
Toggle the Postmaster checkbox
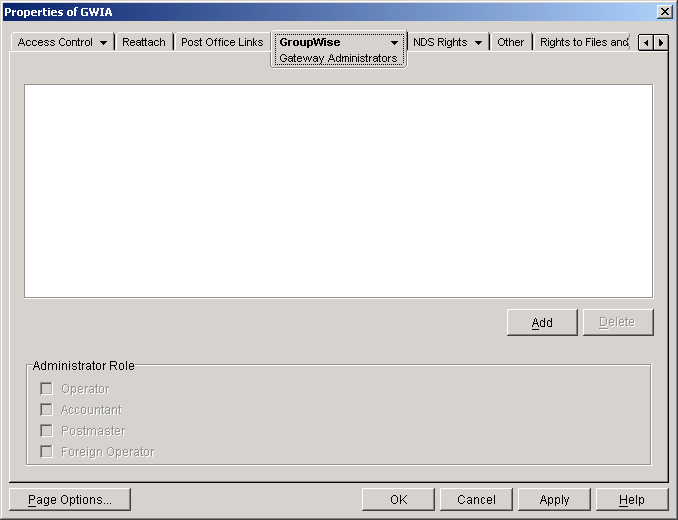click(46, 431)
